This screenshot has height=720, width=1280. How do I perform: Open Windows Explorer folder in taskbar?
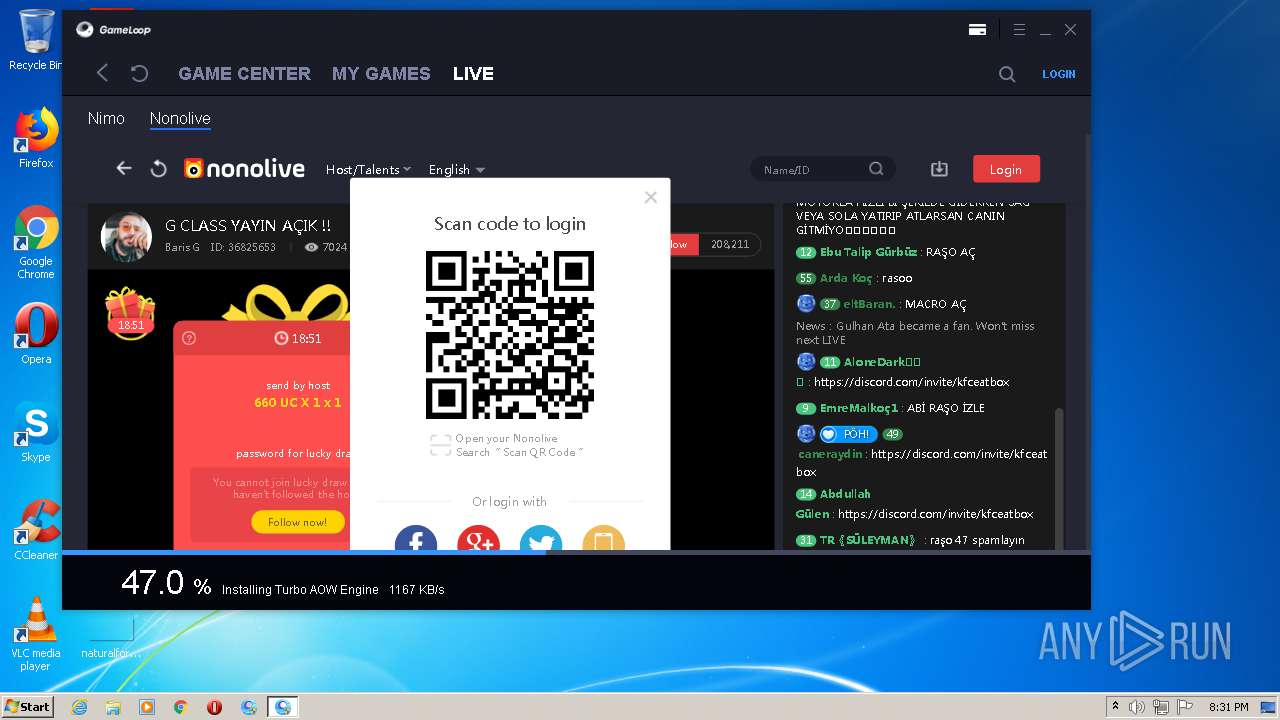pos(113,707)
